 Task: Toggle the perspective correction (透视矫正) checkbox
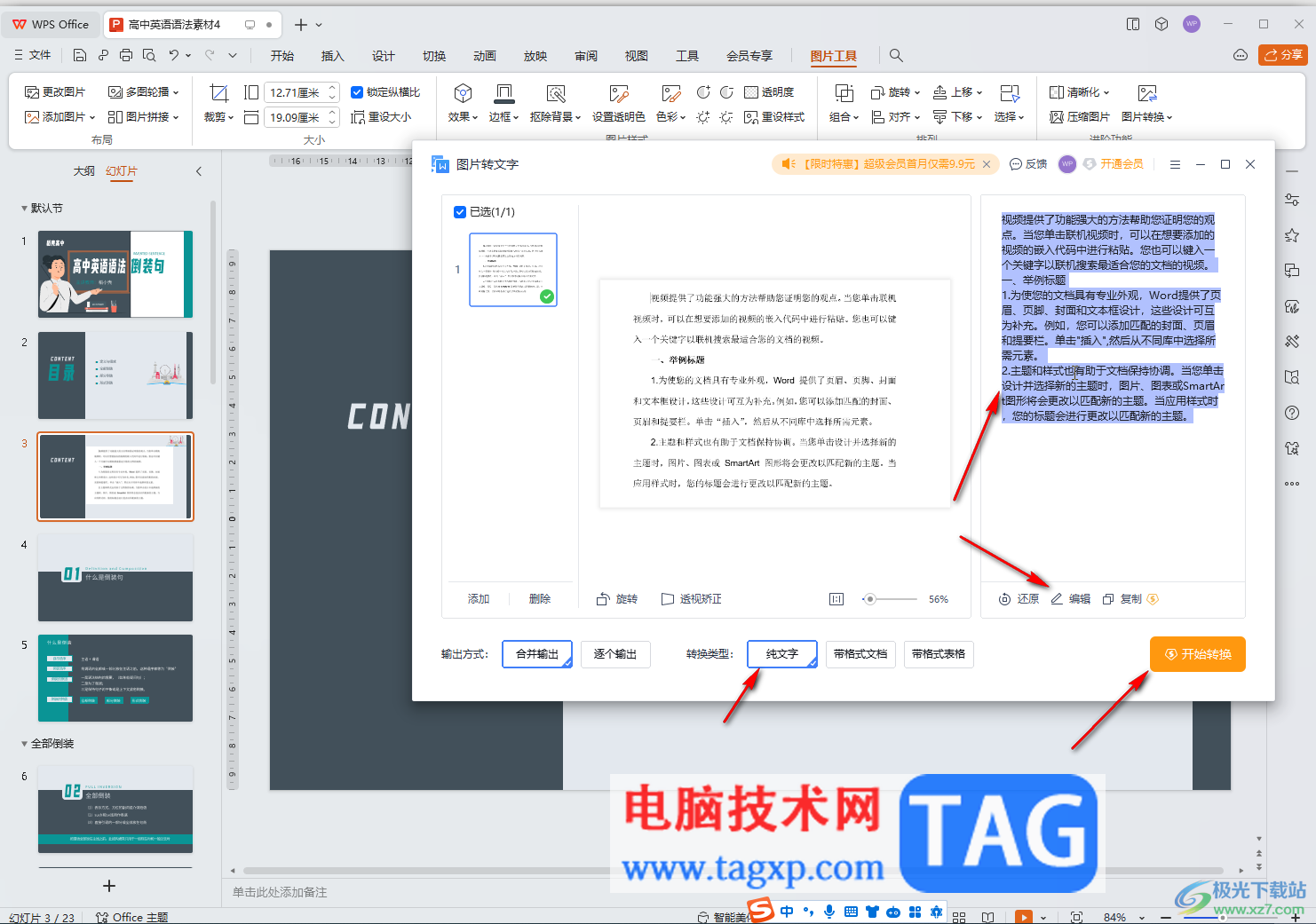click(668, 599)
